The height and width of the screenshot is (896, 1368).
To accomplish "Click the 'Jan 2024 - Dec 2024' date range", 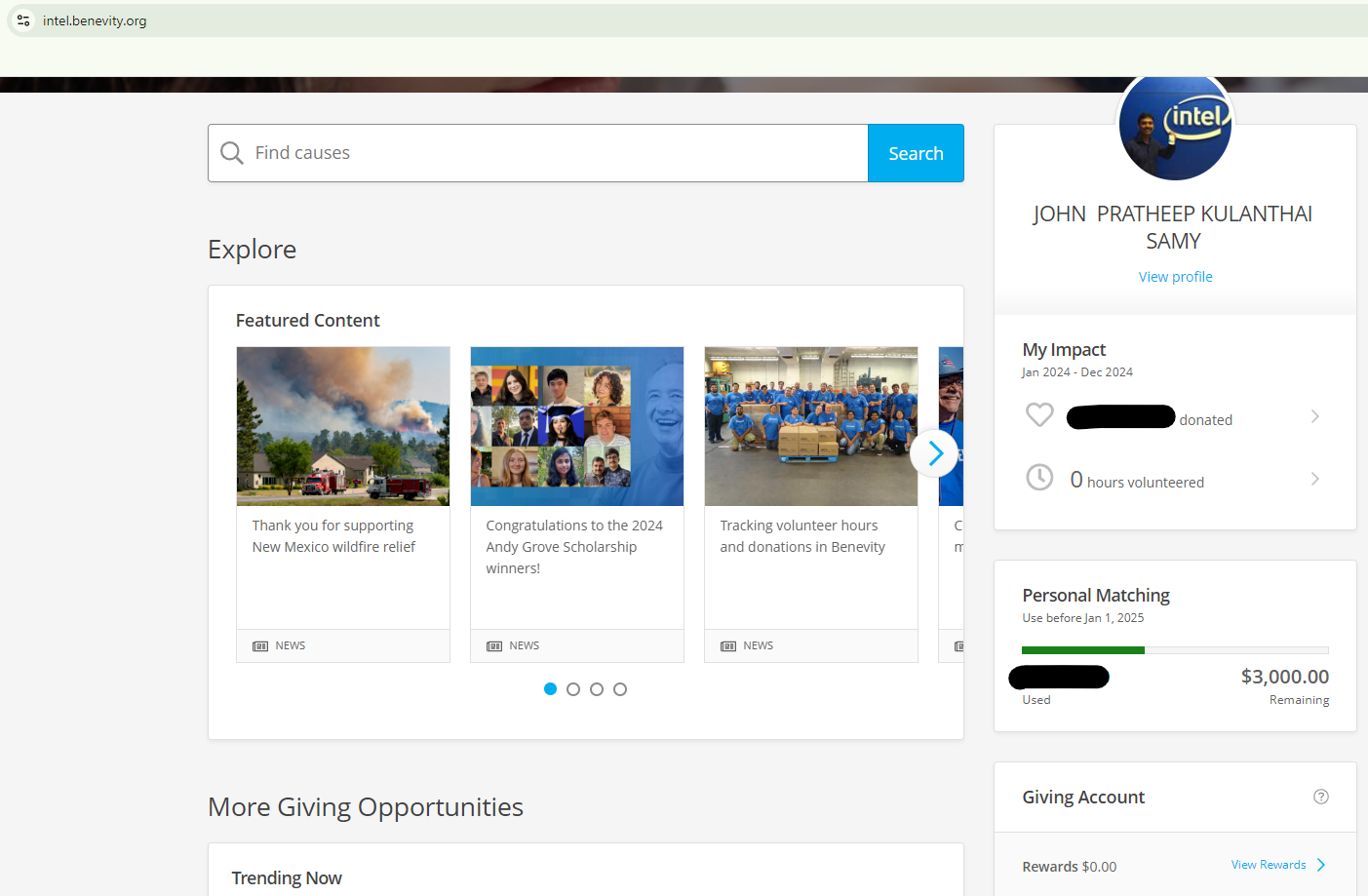I will pyautogui.click(x=1077, y=372).
